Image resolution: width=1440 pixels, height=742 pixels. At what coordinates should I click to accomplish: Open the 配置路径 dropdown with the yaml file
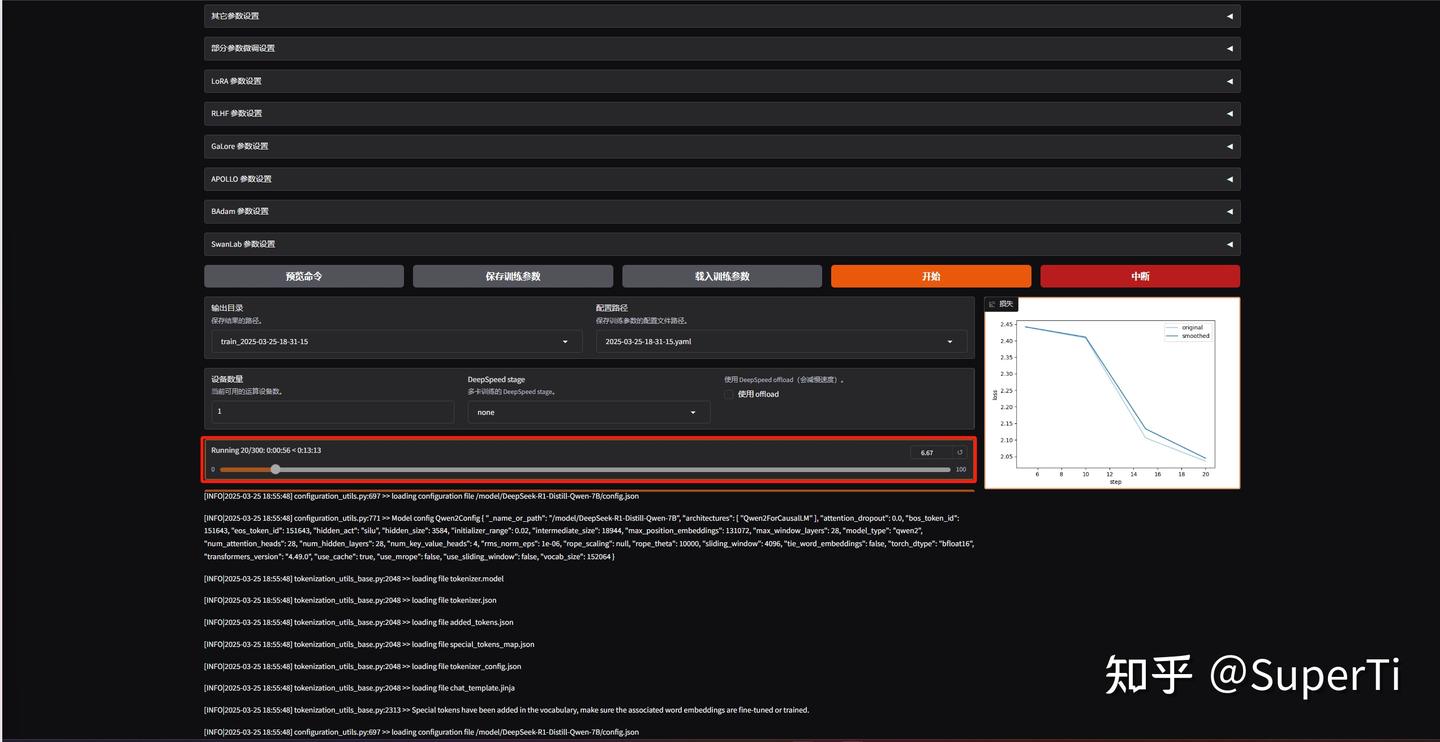pos(781,341)
